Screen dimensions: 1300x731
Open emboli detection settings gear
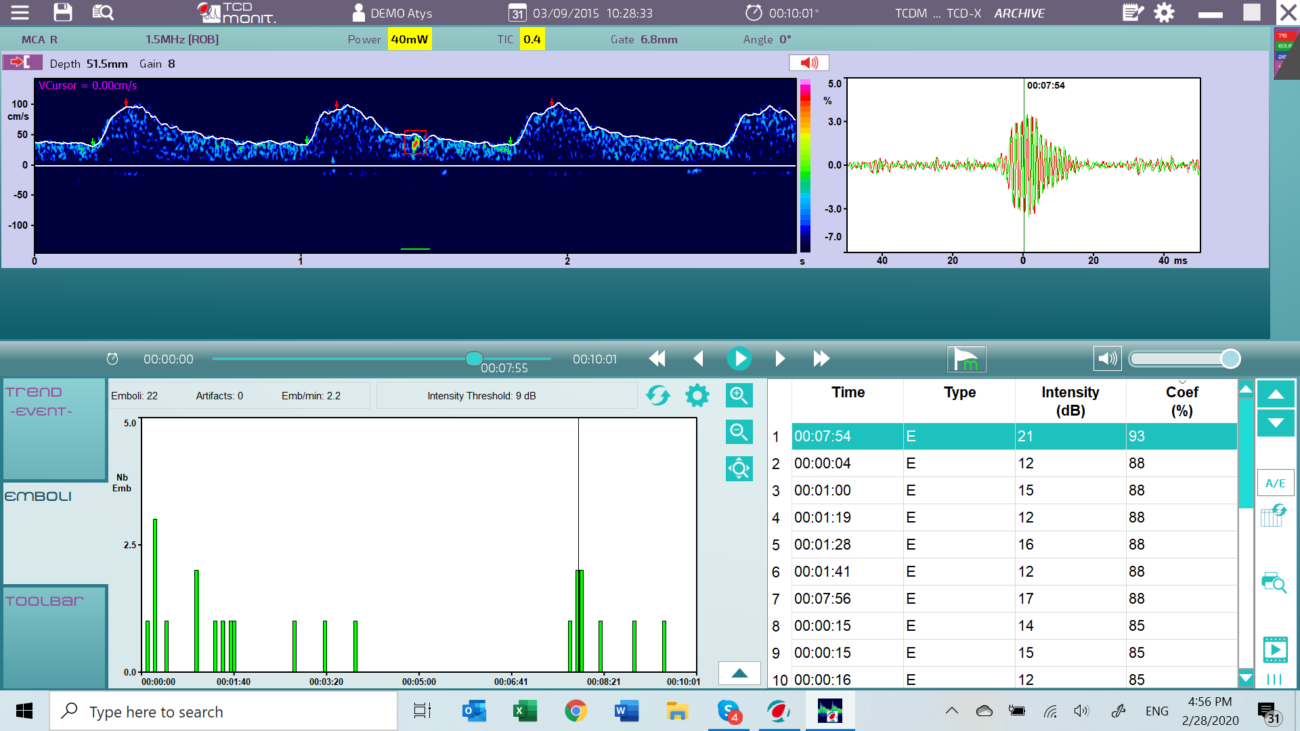coord(697,395)
